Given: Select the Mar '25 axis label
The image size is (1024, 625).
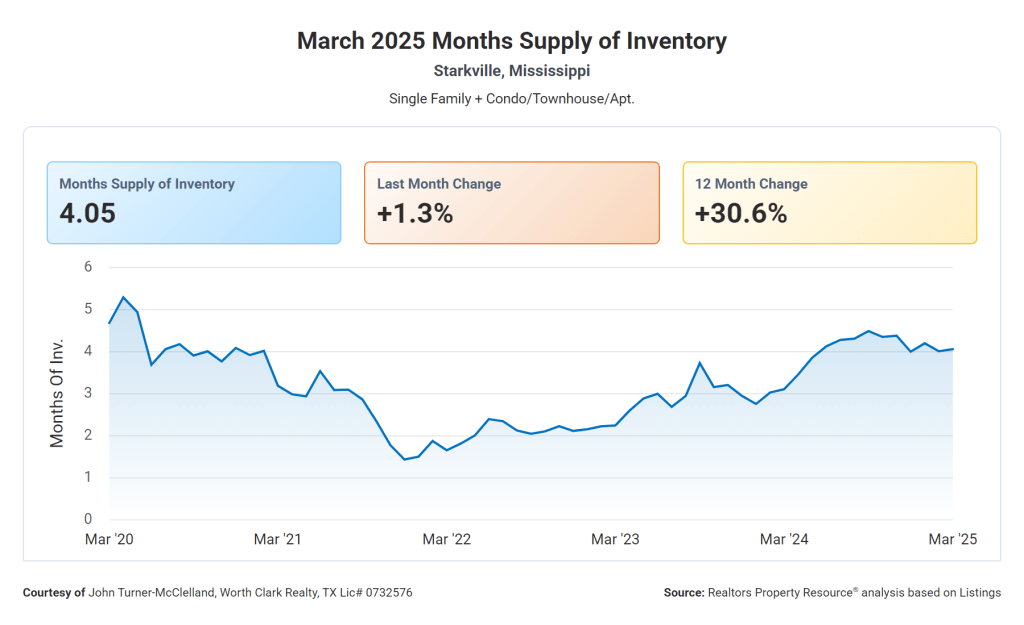Looking at the screenshot, I should [952, 540].
